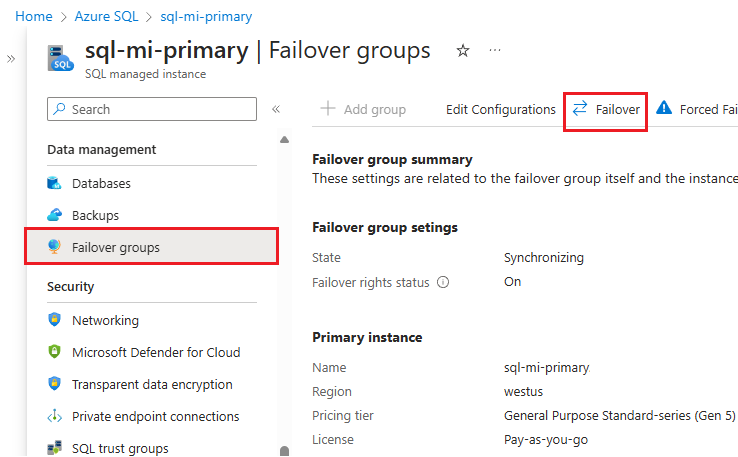
Task: Open Microsoft Defender for Cloud shield icon
Action: click(55, 352)
